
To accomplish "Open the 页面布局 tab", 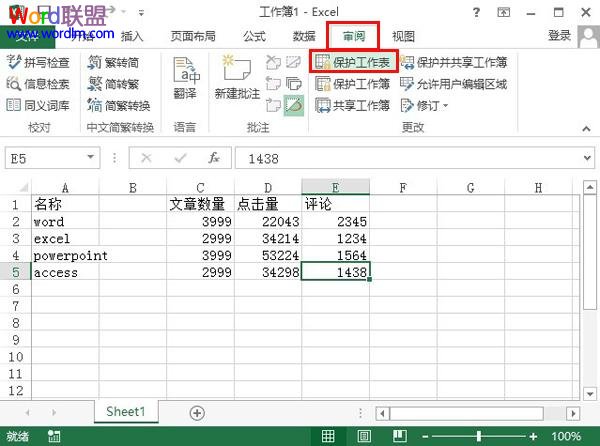I will pos(193,36).
